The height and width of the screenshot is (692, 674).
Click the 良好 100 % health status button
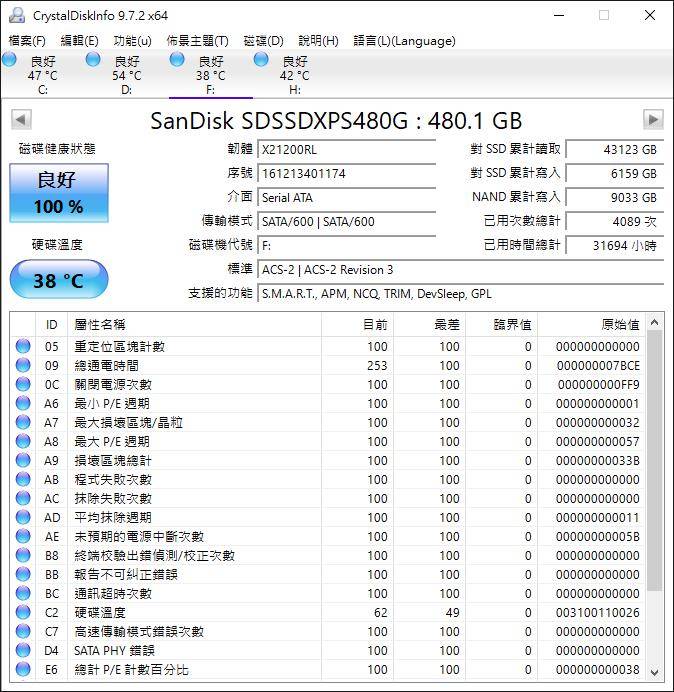point(59,193)
